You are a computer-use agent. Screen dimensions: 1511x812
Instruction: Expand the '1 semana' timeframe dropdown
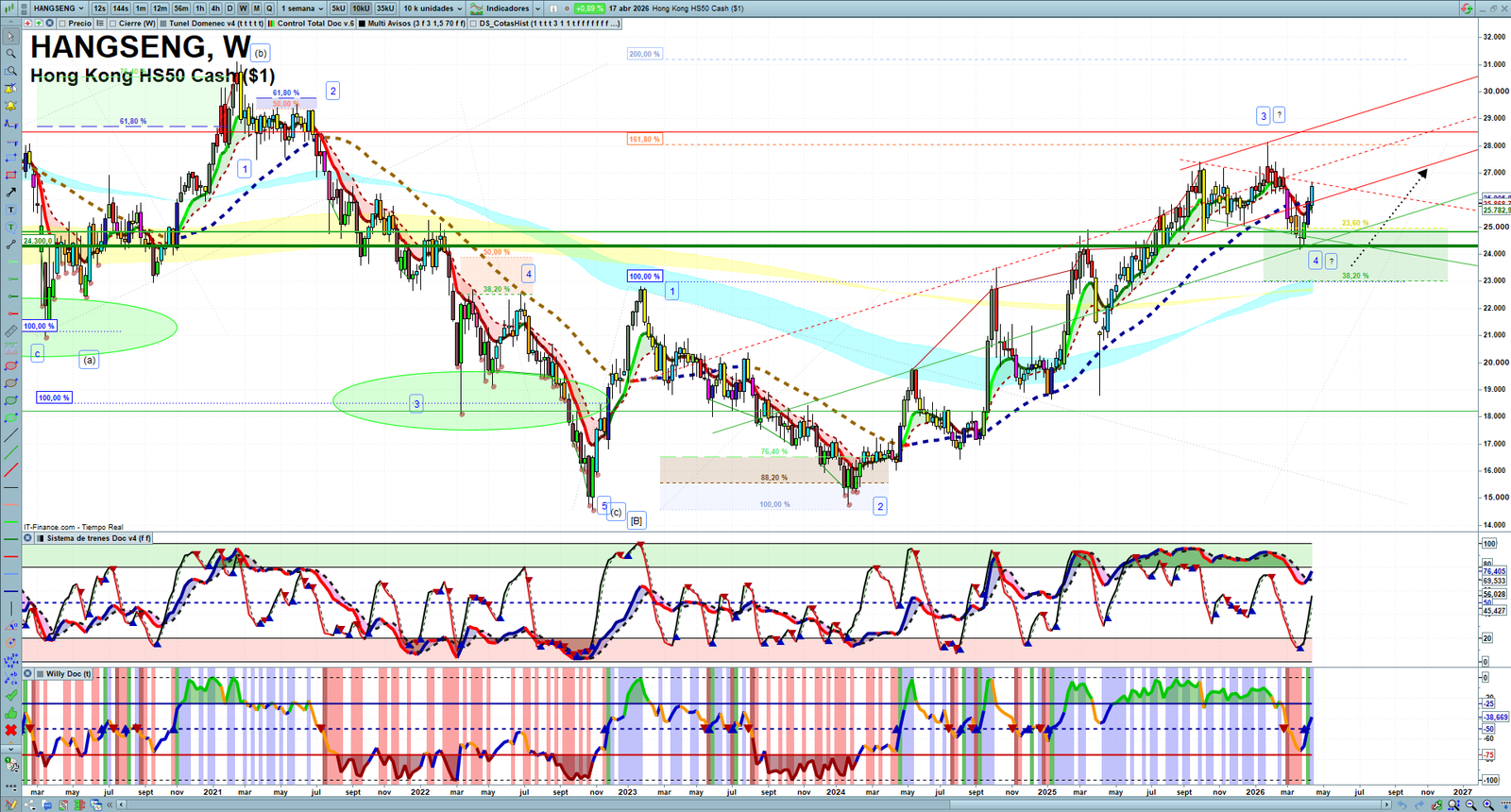click(302, 8)
